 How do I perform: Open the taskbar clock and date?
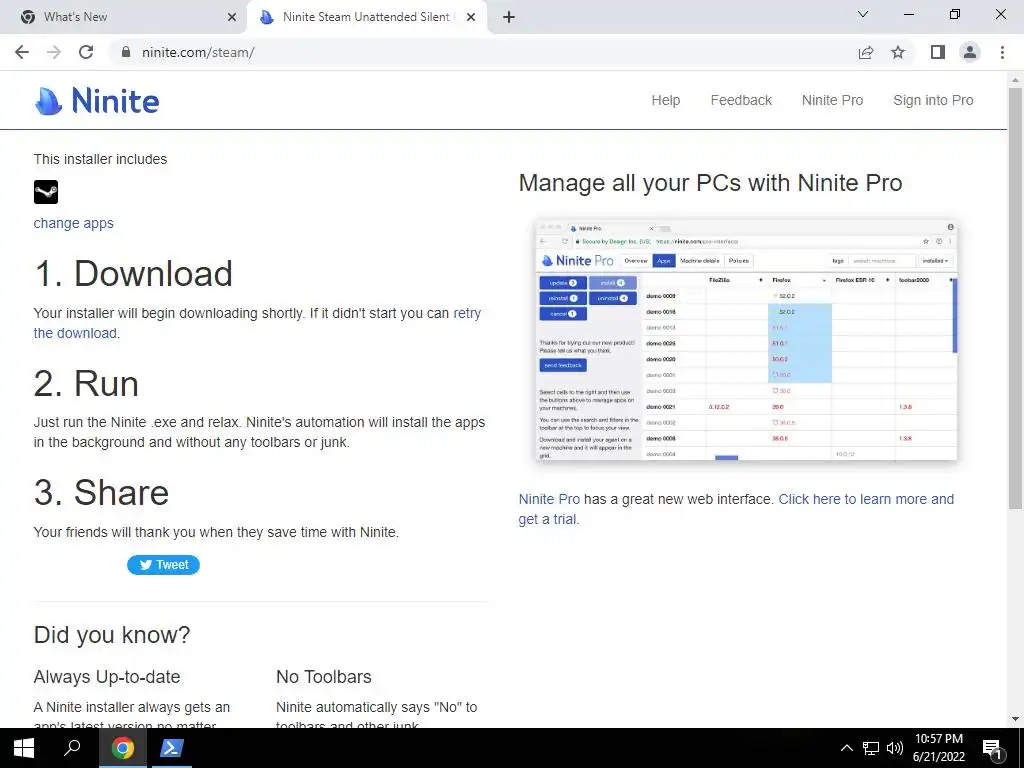pos(938,748)
